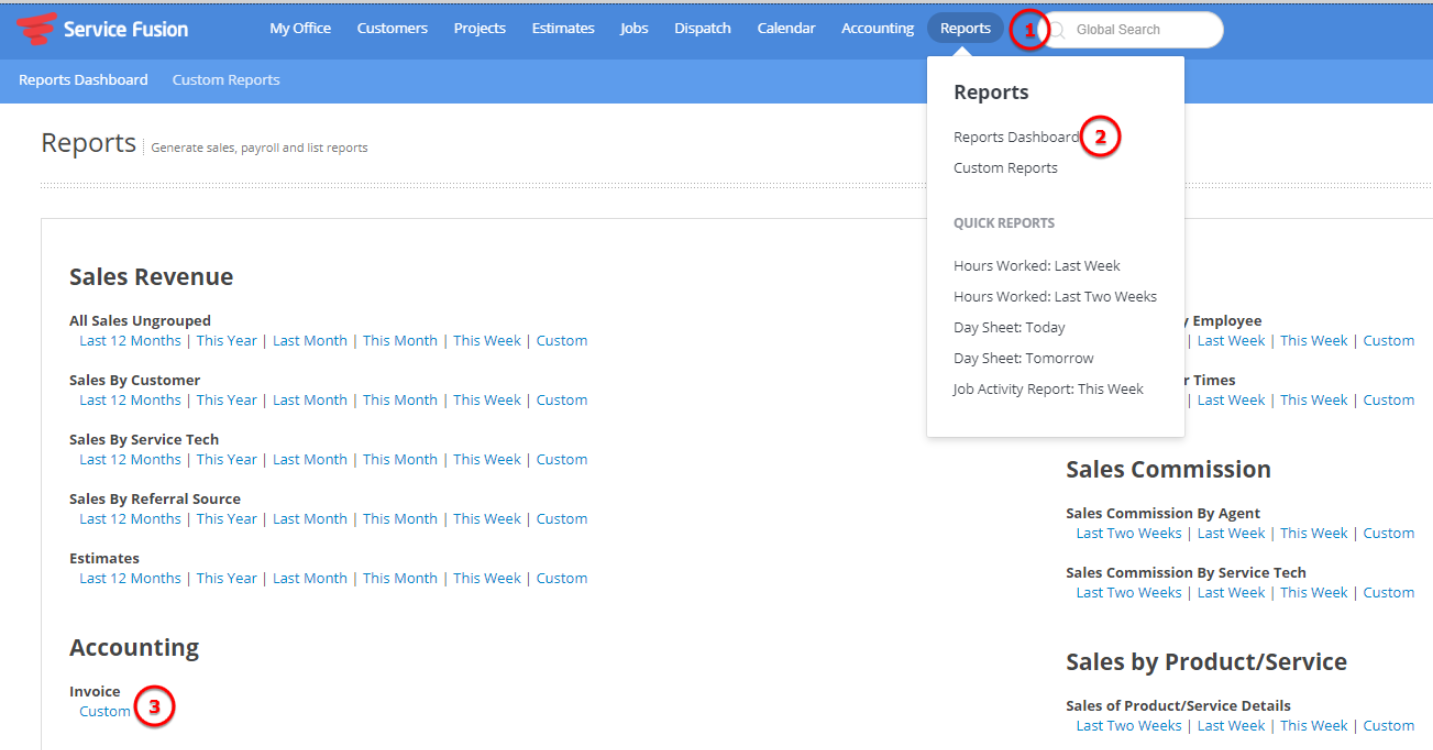This screenshot has width=1433, height=750.
Task: Open Sales By Customer Last 12 Months
Action: coord(130,400)
